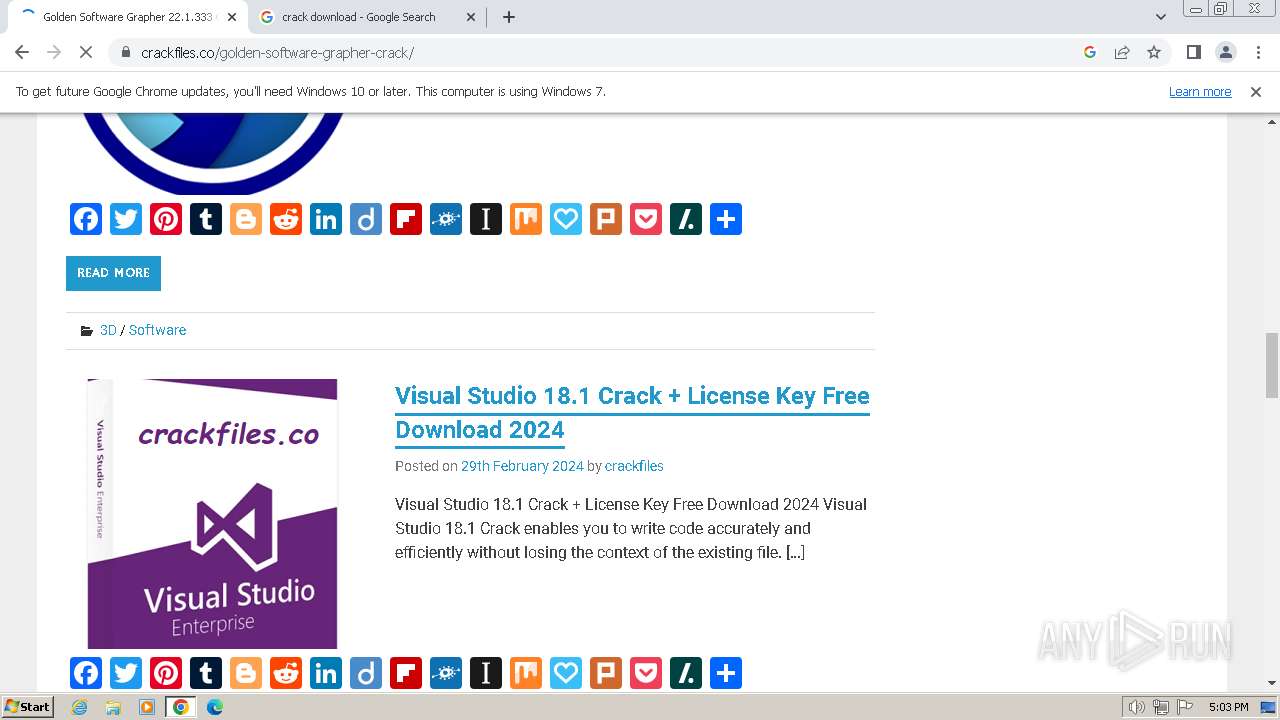
Task: Open the tab search dropdown arrow
Action: (x=1160, y=17)
